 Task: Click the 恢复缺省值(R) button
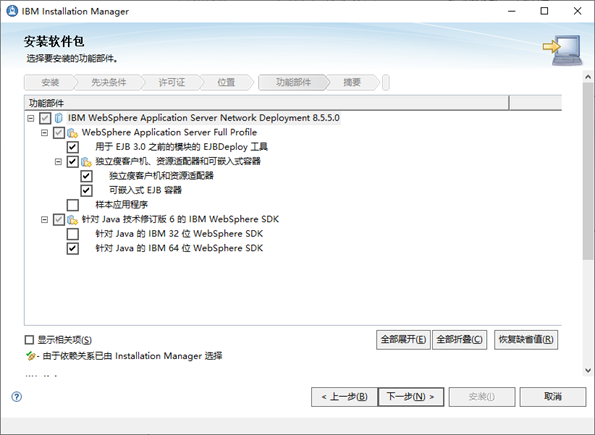pyautogui.click(x=526, y=339)
